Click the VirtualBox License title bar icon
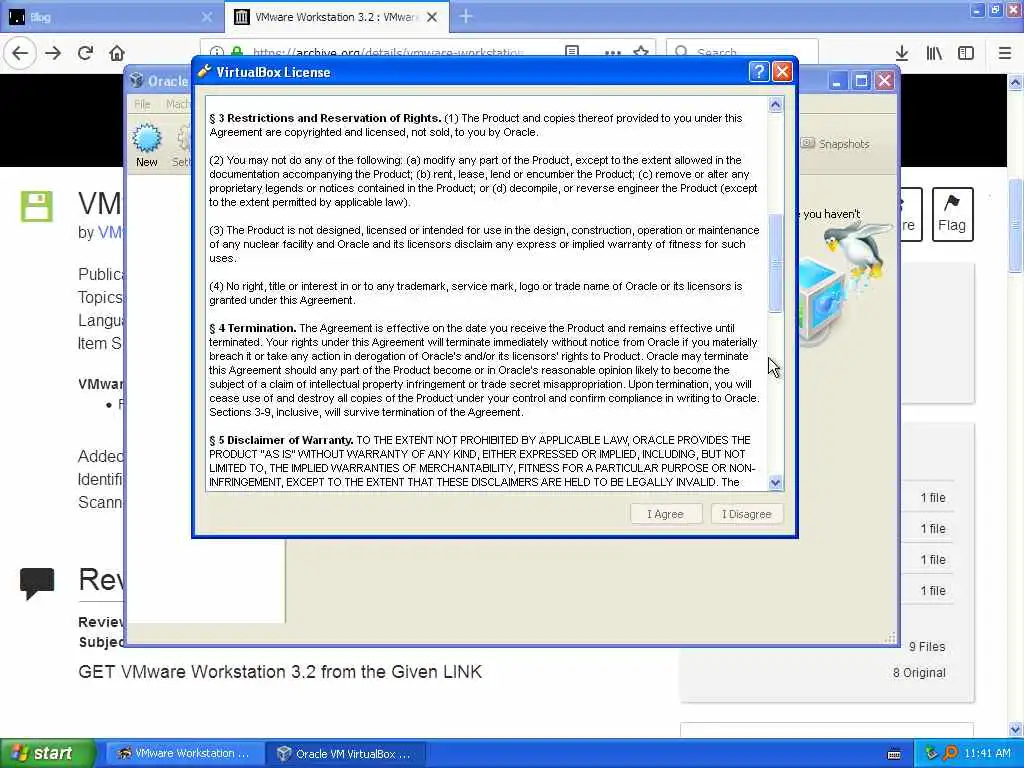 [204, 71]
